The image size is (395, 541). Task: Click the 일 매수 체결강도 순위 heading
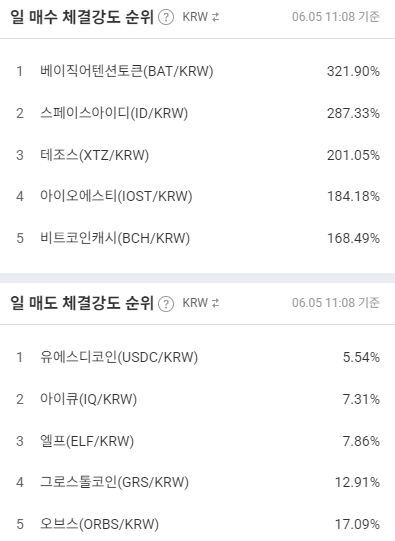pos(82,17)
